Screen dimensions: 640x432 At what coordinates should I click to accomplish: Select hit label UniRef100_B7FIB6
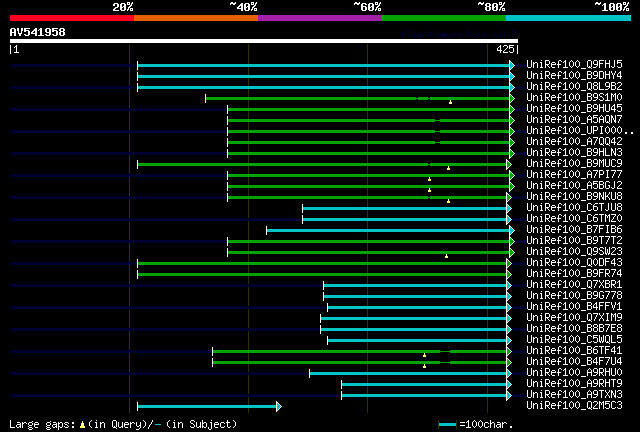[574, 229]
